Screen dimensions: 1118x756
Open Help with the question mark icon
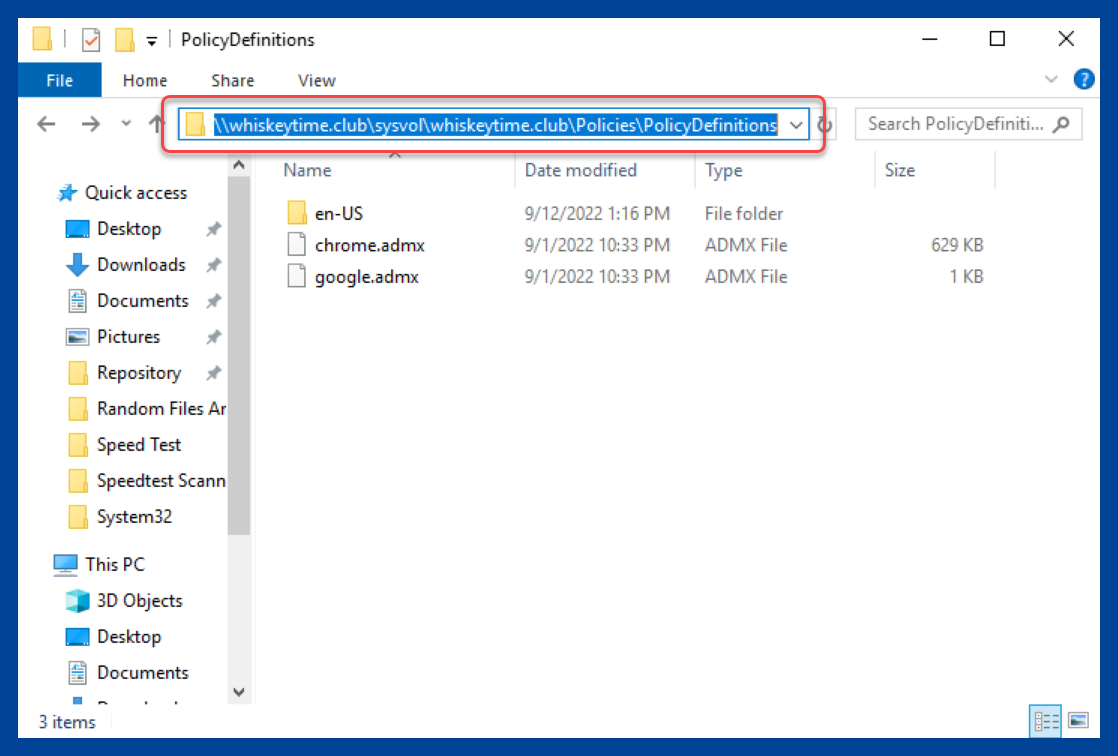click(x=1084, y=79)
